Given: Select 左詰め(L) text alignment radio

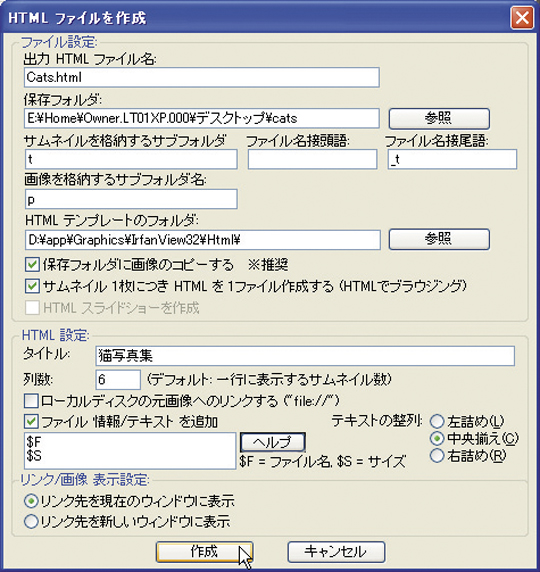Looking at the screenshot, I should tap(437, 422).
